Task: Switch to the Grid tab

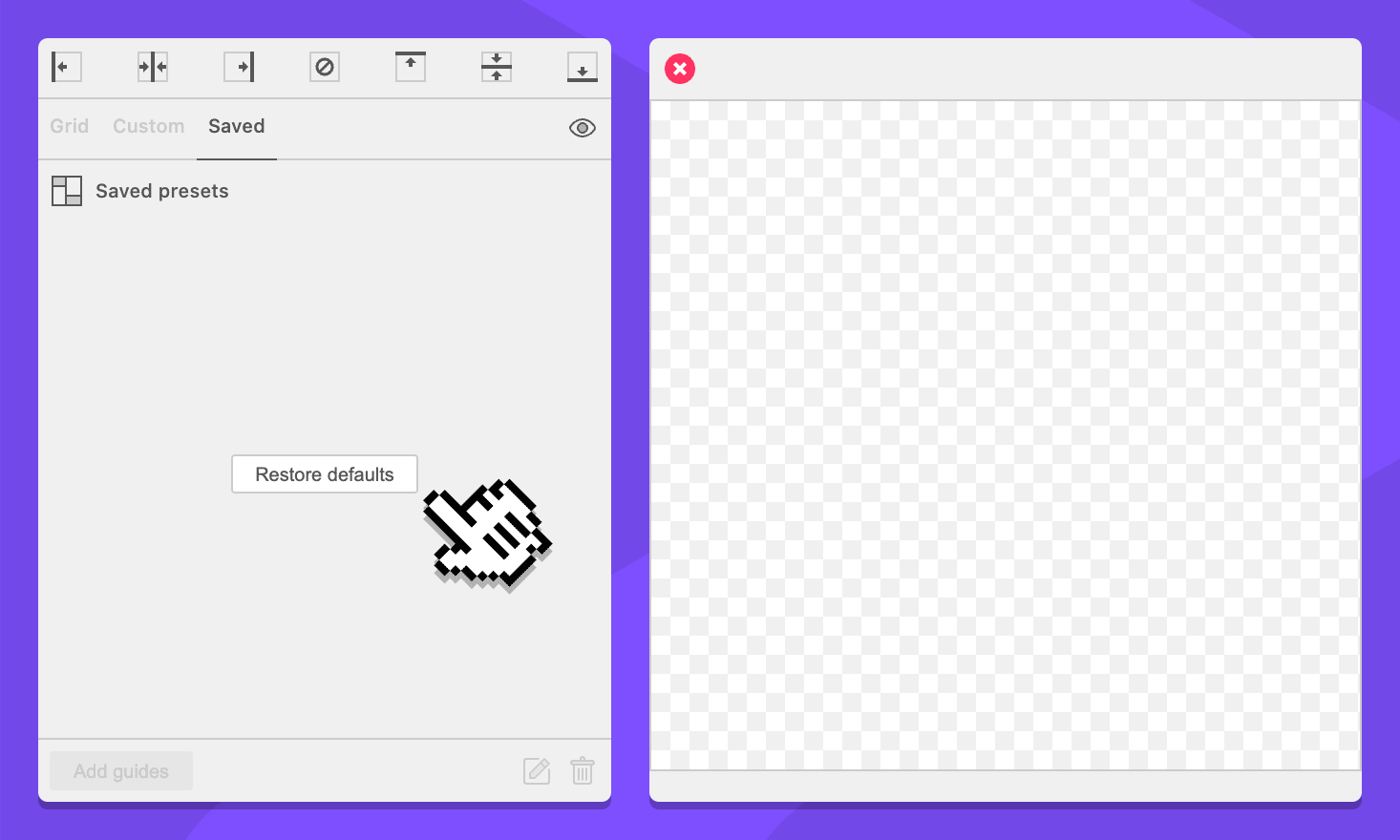Action: (69, 126)
